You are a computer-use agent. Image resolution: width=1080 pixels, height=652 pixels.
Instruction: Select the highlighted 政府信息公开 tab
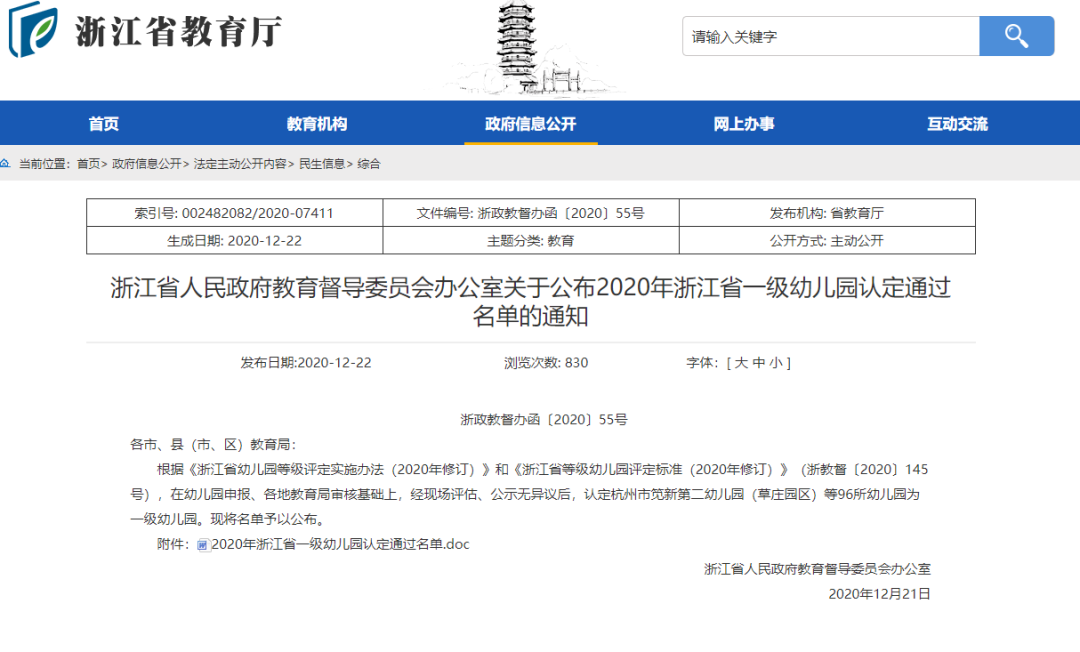point(530,122)
